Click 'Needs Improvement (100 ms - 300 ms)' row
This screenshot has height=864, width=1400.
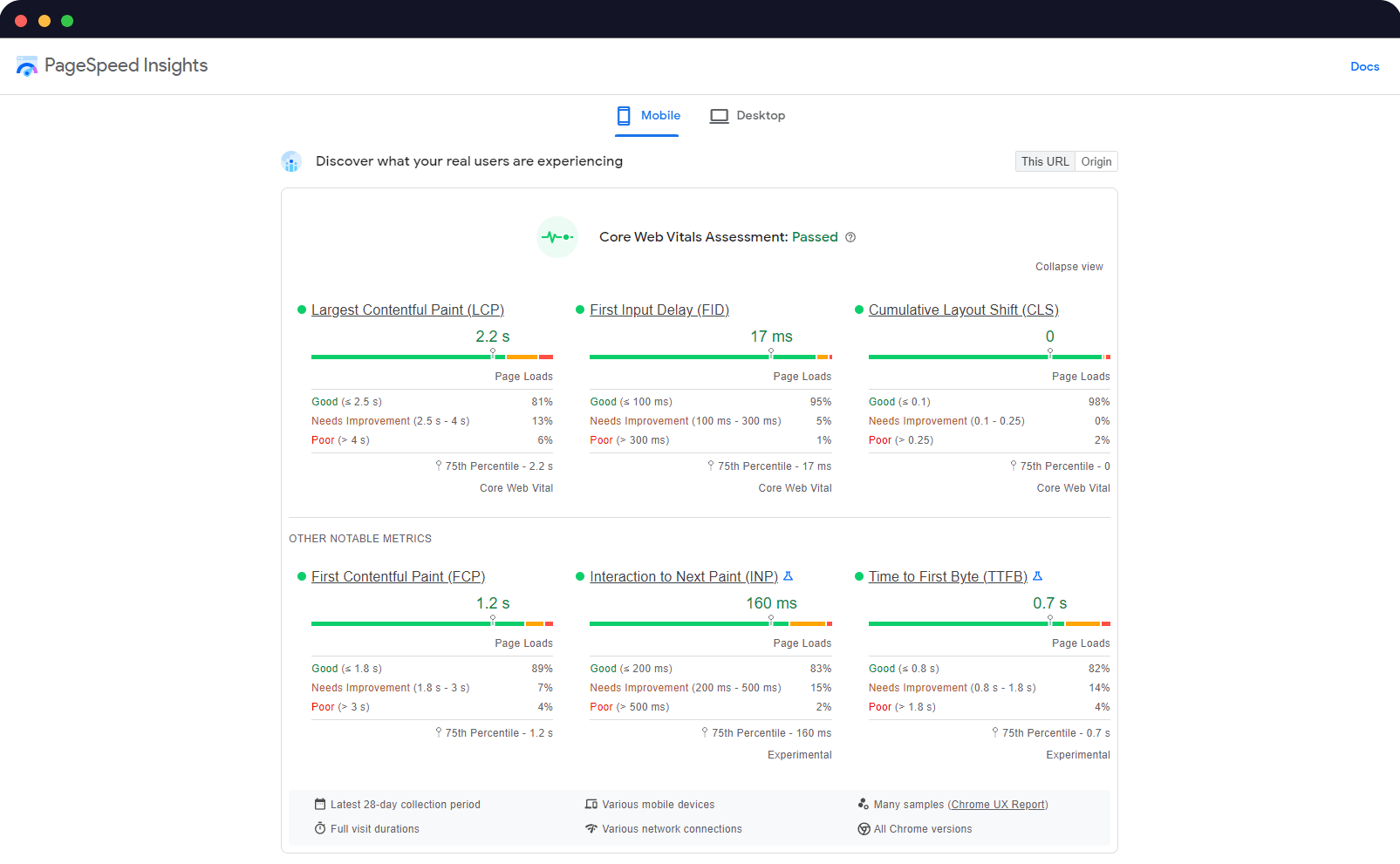click(711, 421)
